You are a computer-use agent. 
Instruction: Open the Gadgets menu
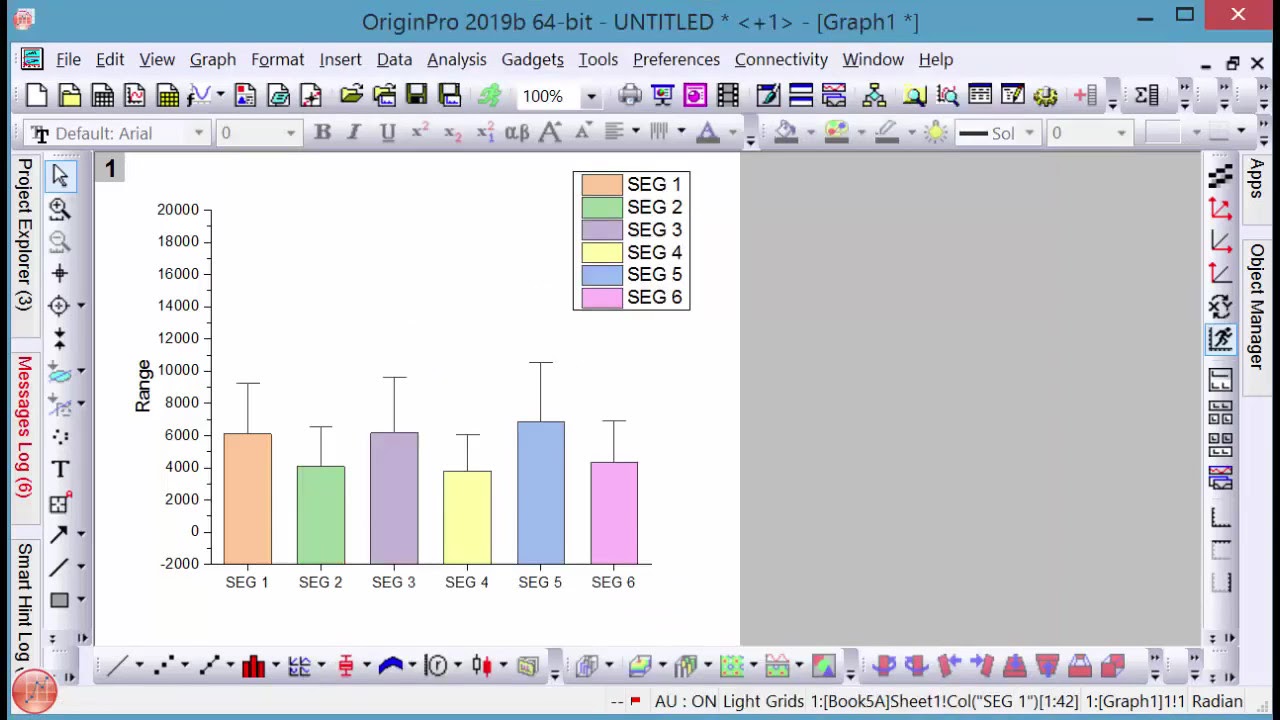[533, 60]
